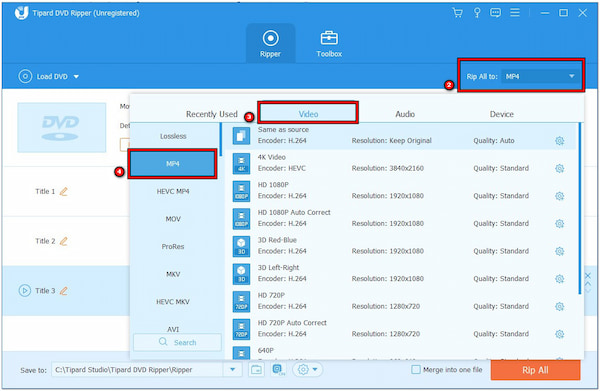This screenshot has height=391, width=600.
Task: Rename Title 2 with pencil icon
Action: [x=64, y=241]
